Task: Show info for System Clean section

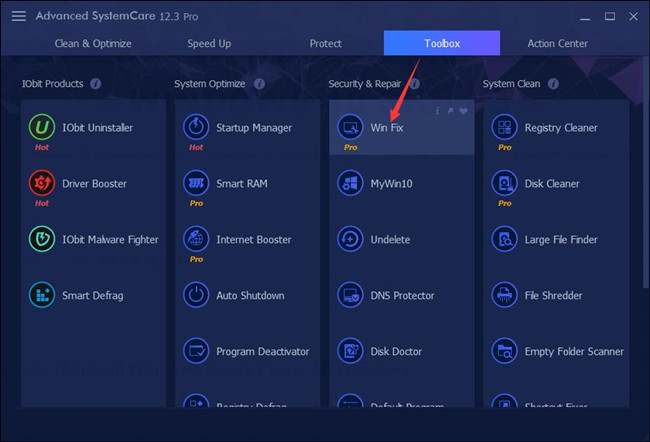Action: (553, 84)
